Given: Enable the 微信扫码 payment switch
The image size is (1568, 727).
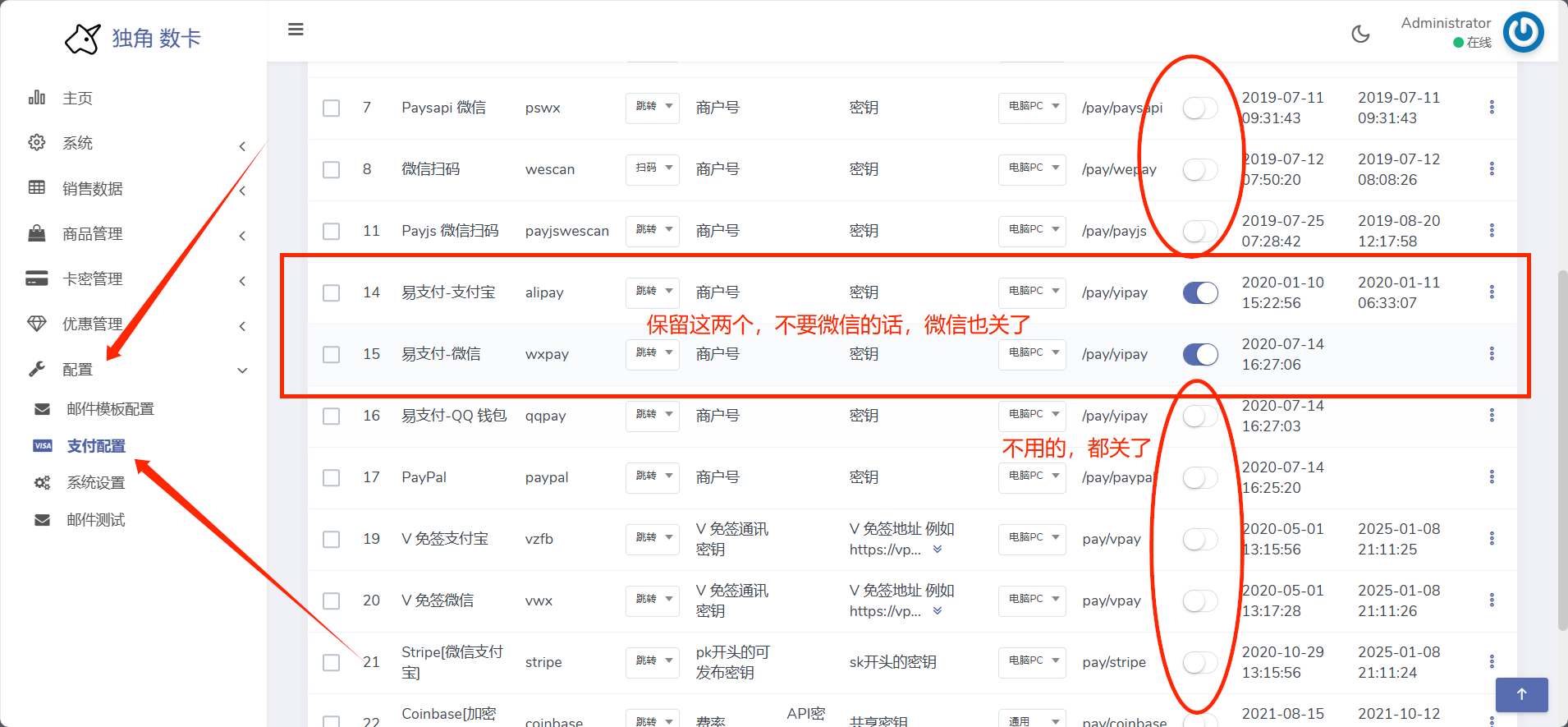Looking at the screenshot, I should 1200,169.
